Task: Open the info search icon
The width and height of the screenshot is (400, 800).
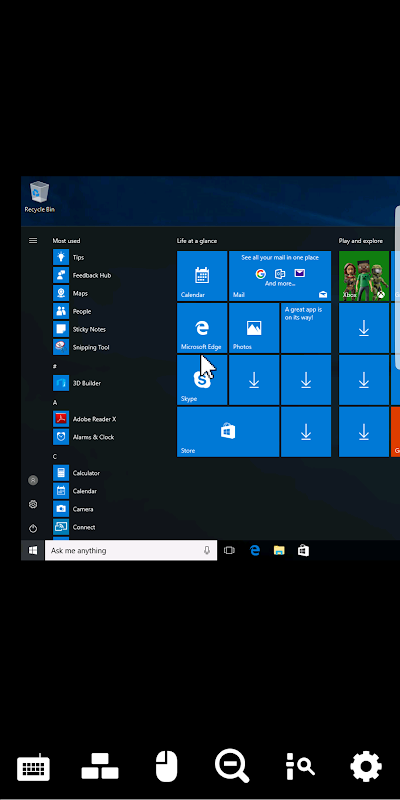Action: coord(299,766)
